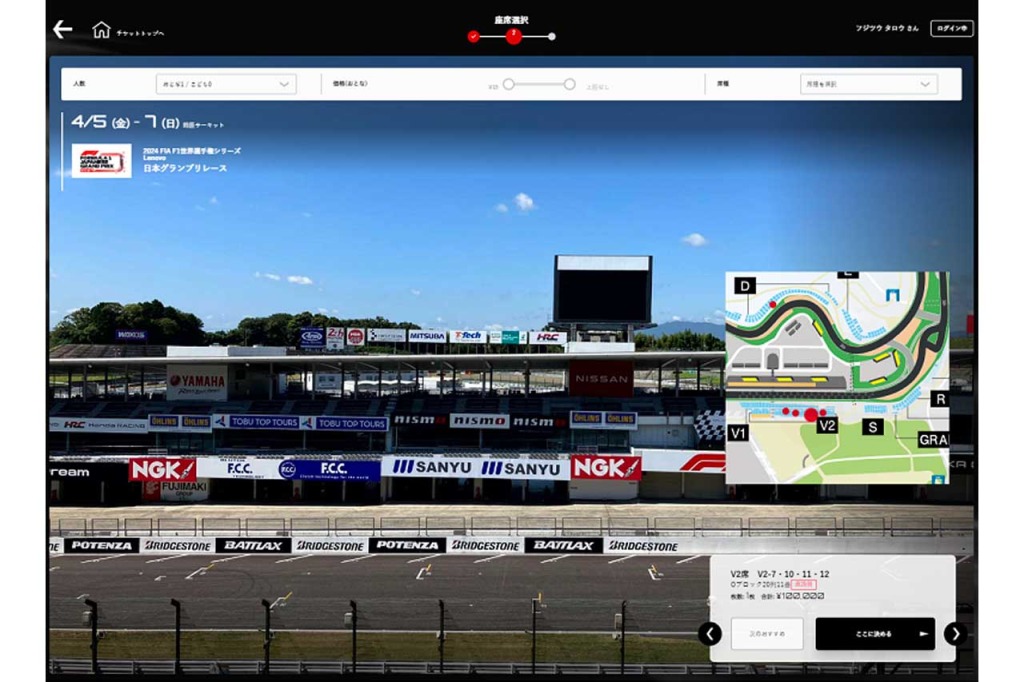Click the price slider's right handle
This screenshot has width=1024, height=682.
[x=569, y=85]
